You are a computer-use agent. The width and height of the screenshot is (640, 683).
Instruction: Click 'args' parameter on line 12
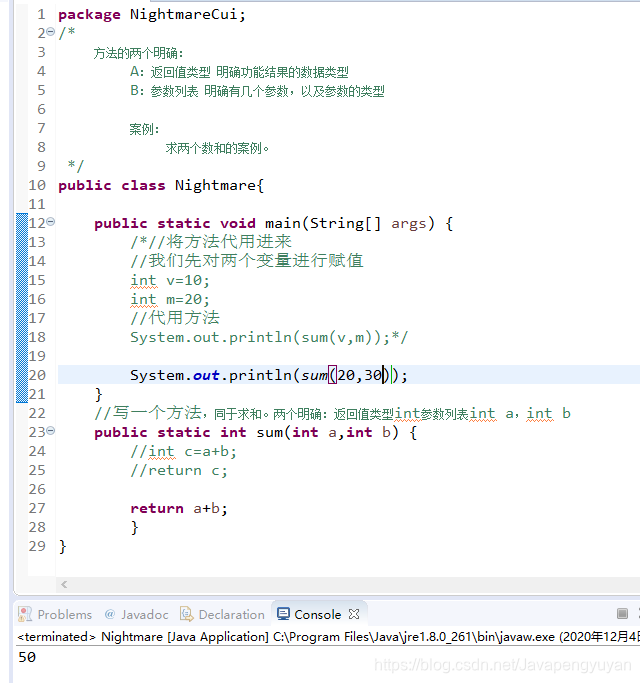coord(408,224)
